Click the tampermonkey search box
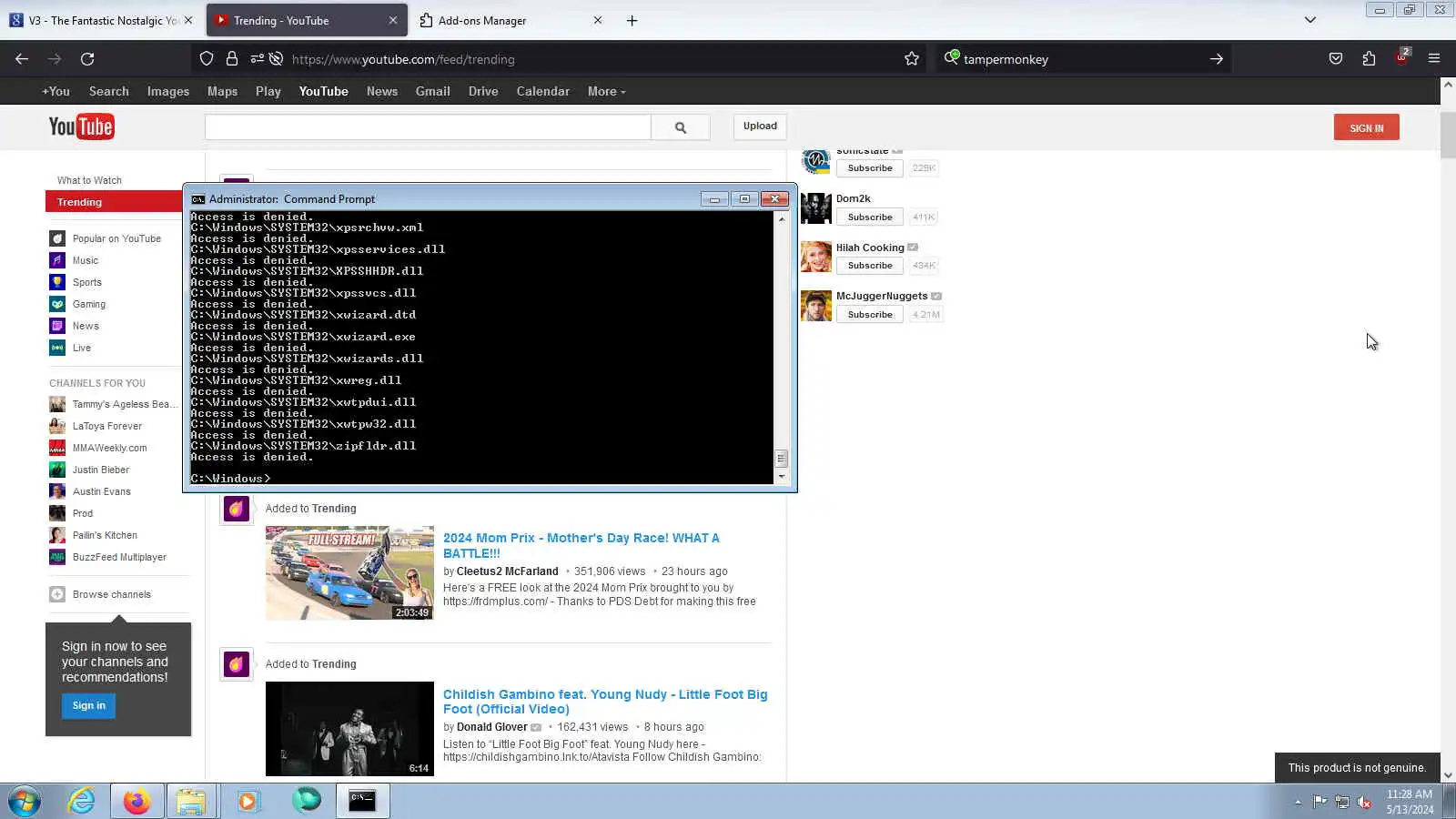The height and width of the screenshot is (819, 1456). click(1081, 59)
